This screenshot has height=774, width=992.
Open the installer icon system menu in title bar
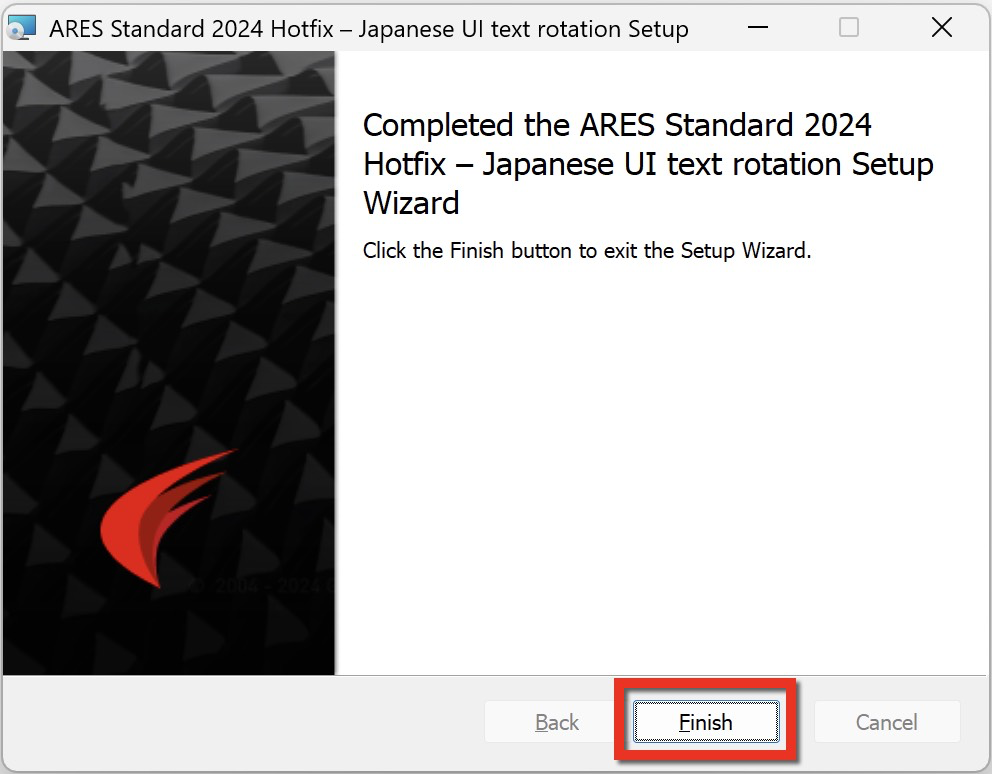[x=22, y=28]
